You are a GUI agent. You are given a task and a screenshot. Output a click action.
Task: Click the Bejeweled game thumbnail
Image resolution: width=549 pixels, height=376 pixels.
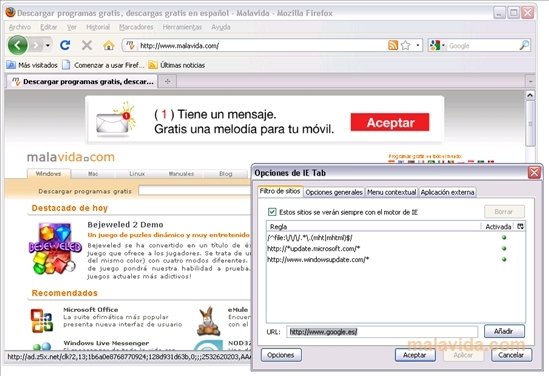click(x=55, y=249)
